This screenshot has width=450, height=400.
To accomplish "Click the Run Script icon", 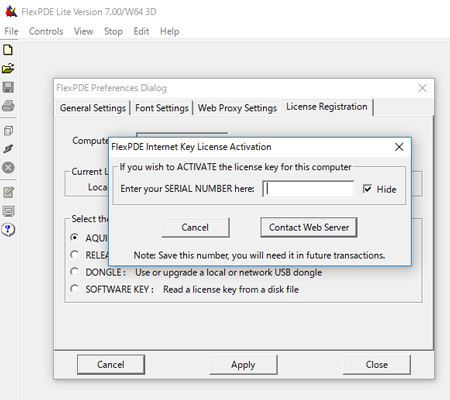I will click(x=8, y=149).
